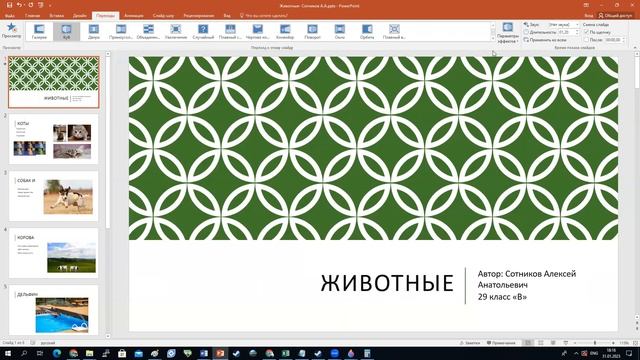
Task: Toggle the On Mouse Click (По щелчку) checkbox
Action: click(x=587, y=32)
